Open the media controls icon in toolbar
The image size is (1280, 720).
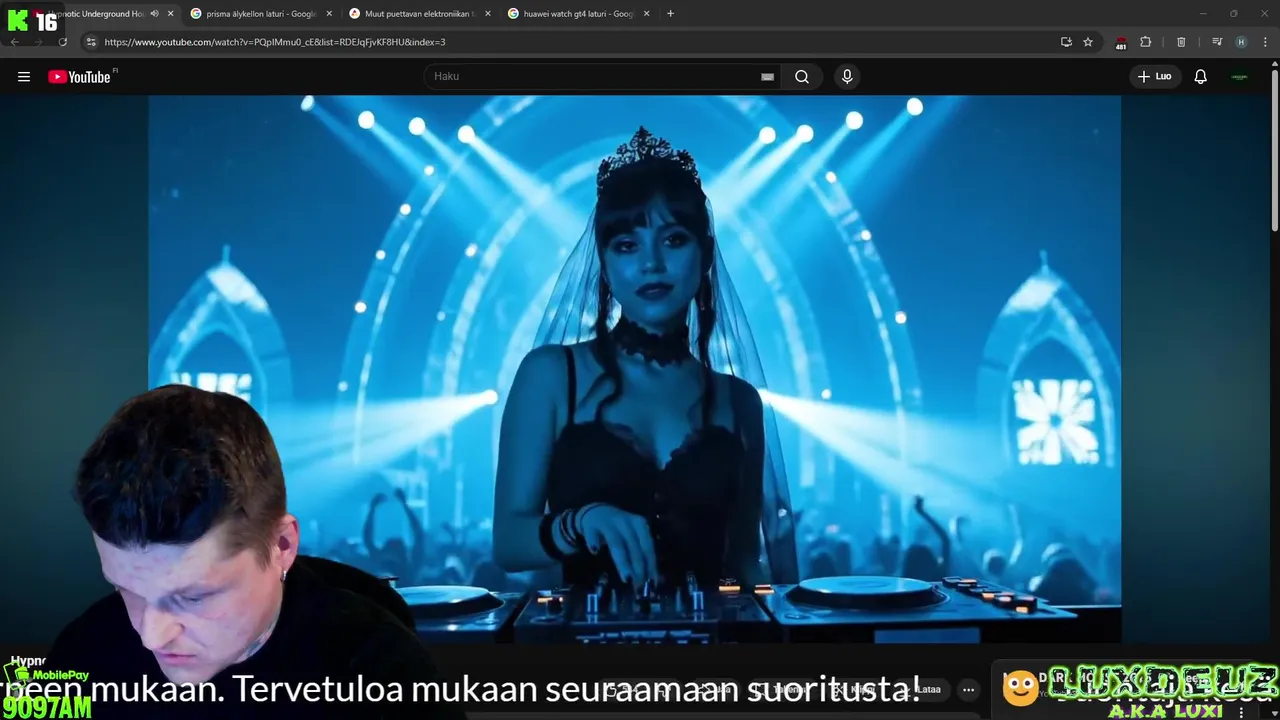click(x=1217, y=42)
